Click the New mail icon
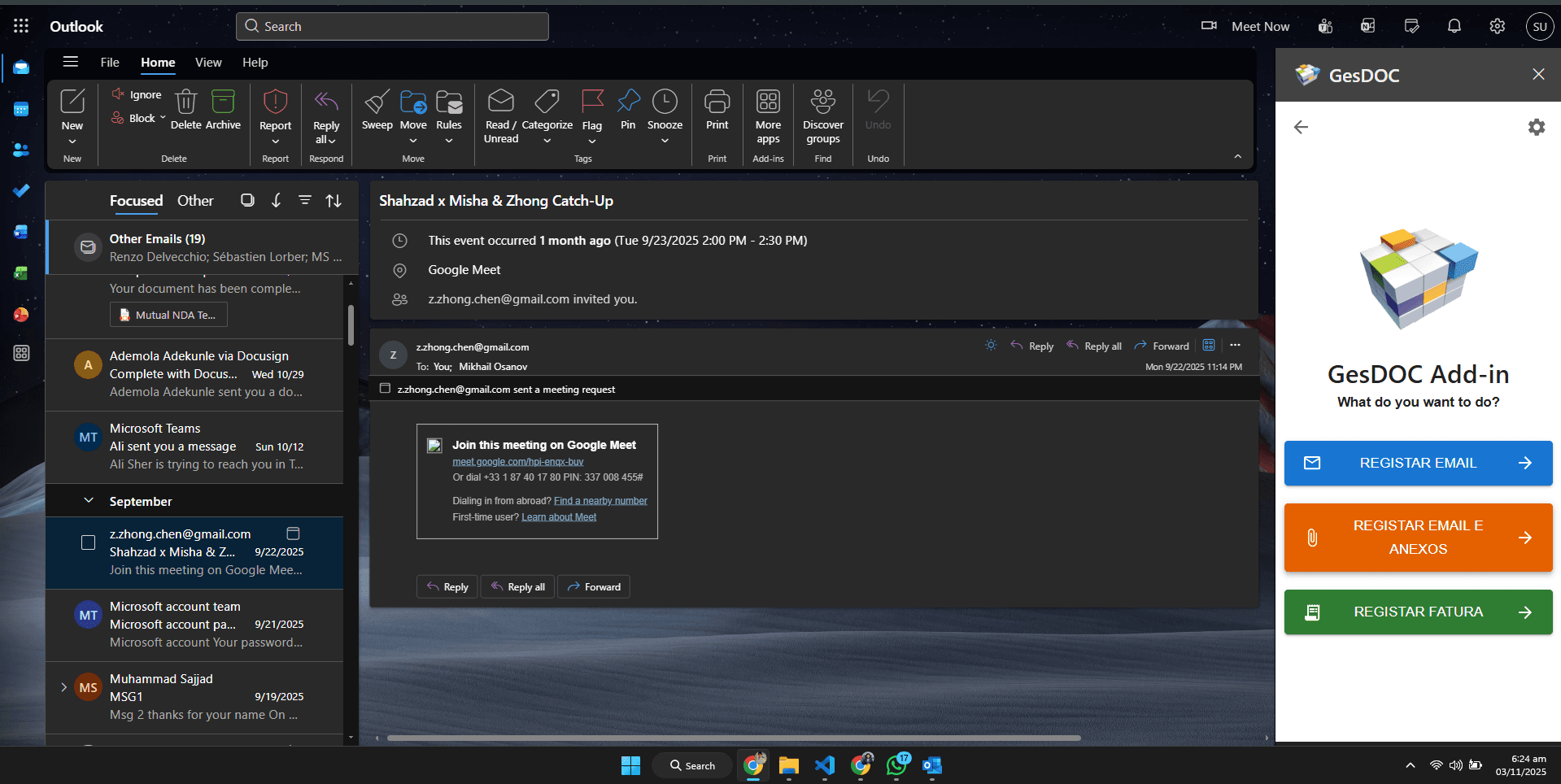 pos(72,101)
